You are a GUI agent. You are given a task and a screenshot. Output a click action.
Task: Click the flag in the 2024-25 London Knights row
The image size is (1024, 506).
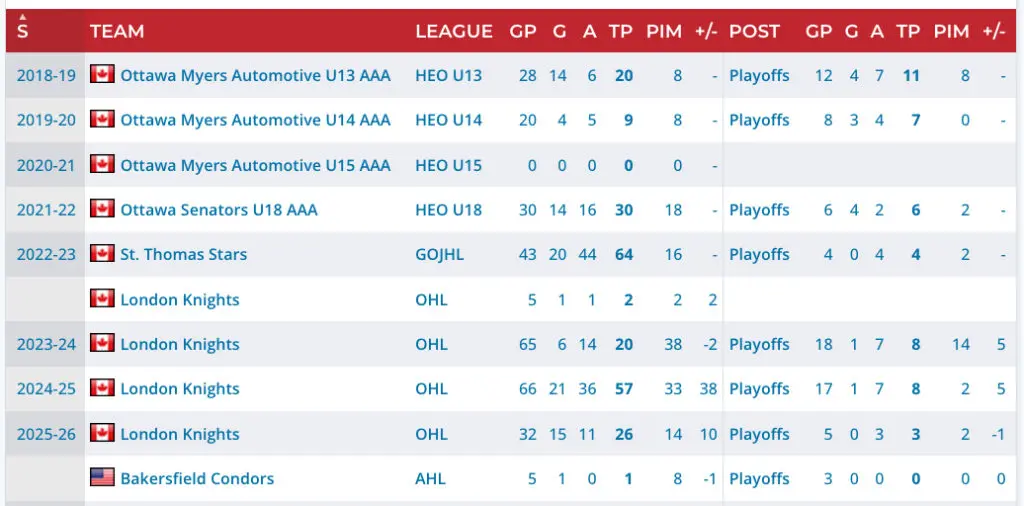103,388
